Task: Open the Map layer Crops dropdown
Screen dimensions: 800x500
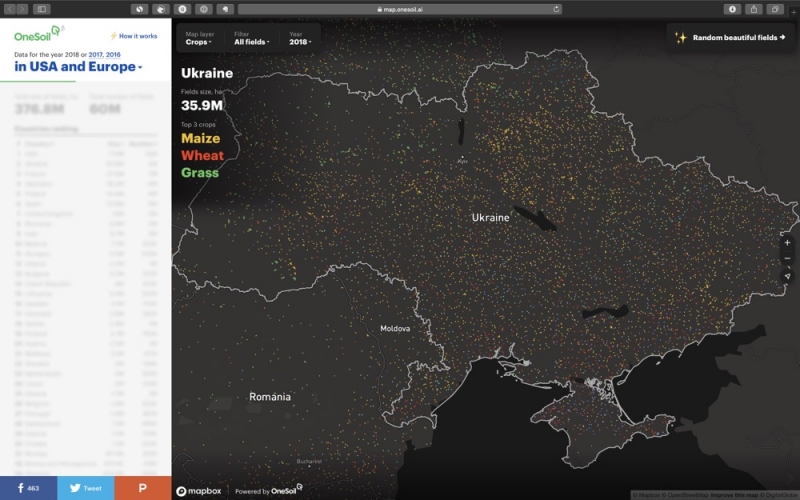Action: 198,42
